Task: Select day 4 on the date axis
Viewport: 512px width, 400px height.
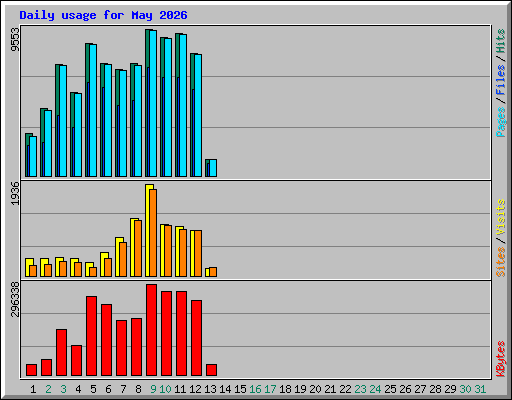Action: tap(78, 389)
